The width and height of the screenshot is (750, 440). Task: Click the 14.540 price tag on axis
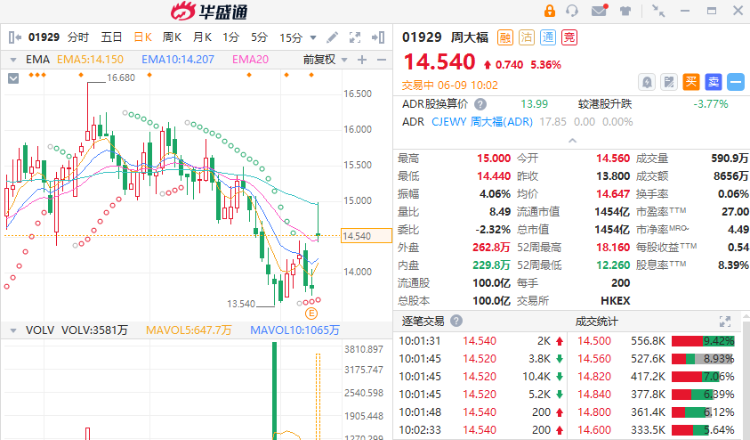366,236
